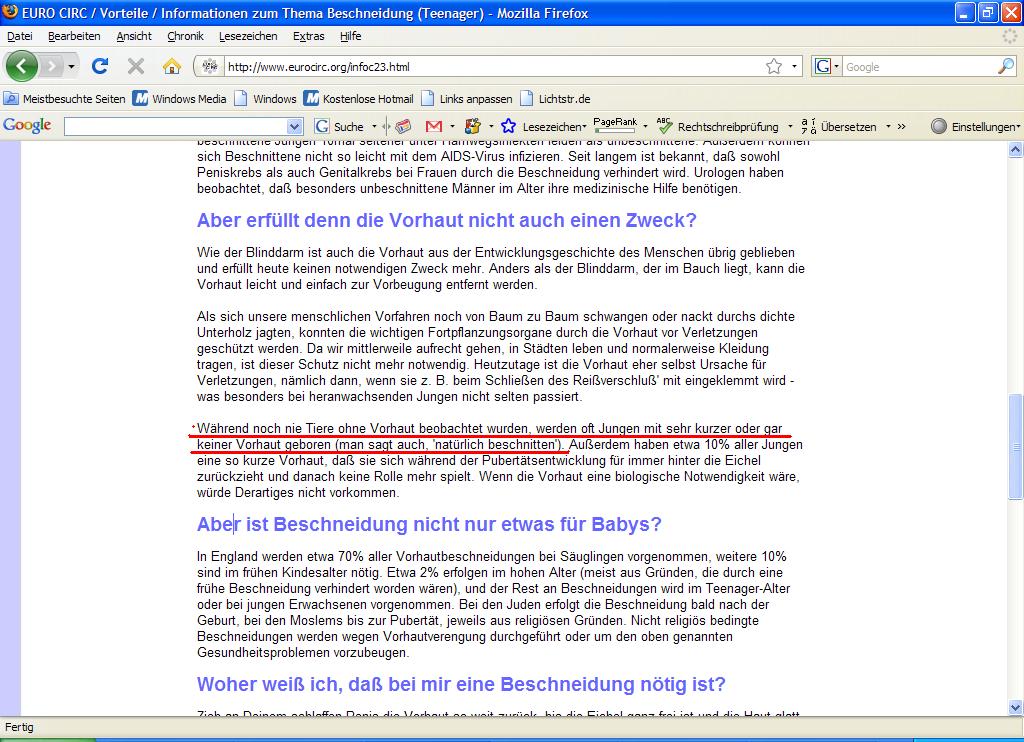Click heading 'Woher weiß ich, daß bei mir eine Beschneidung nötig ist?'
This screenshot has width=1024, height=742.
461,684
